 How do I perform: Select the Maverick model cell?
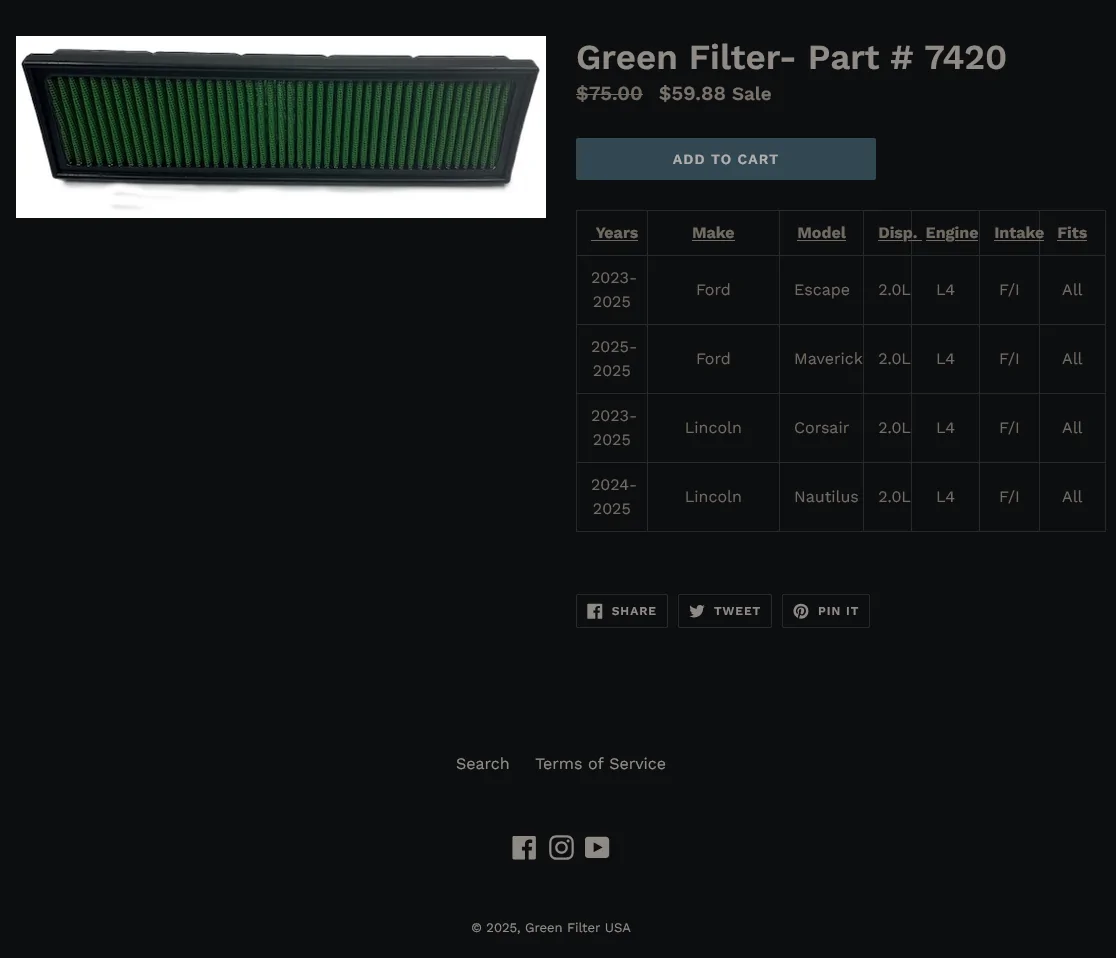pos(821,359)
